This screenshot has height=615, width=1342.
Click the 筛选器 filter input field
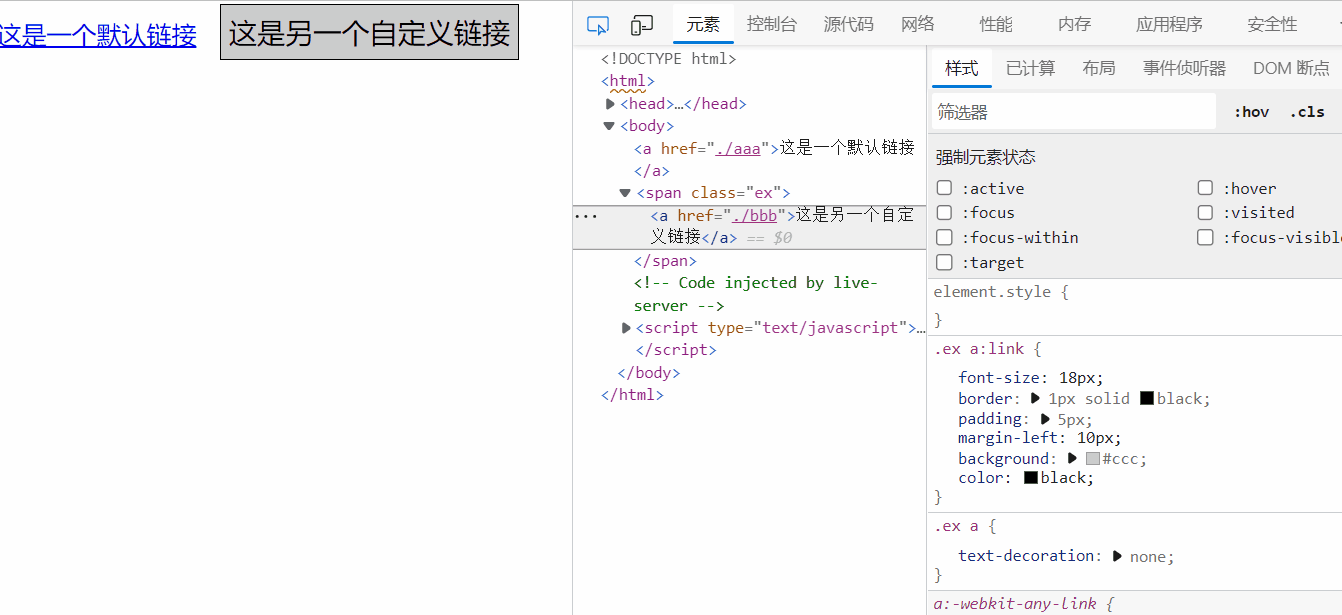[x=1074, y=112]
